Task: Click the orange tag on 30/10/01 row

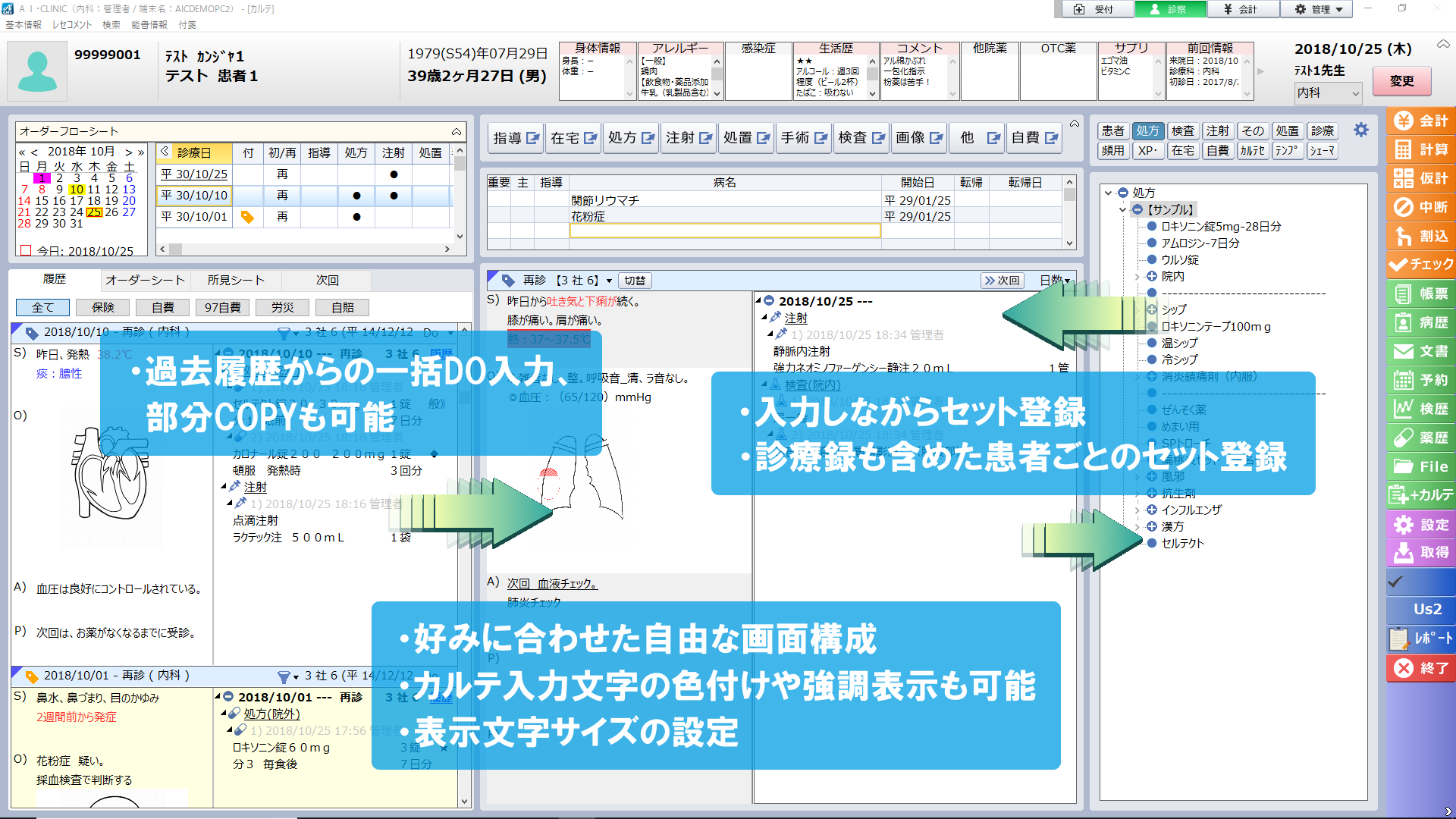Action: (x=247, y=217)
